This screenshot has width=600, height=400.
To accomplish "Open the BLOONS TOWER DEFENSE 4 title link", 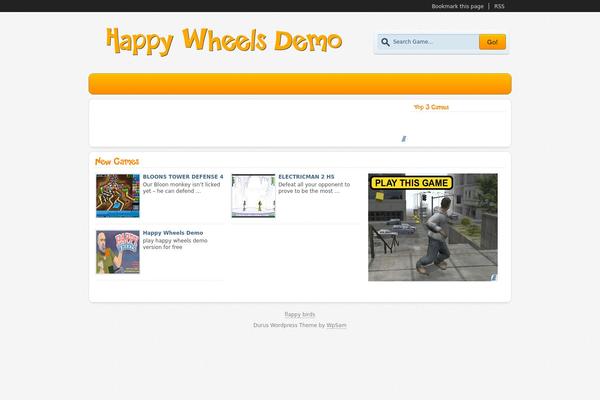I will [183, 176].
